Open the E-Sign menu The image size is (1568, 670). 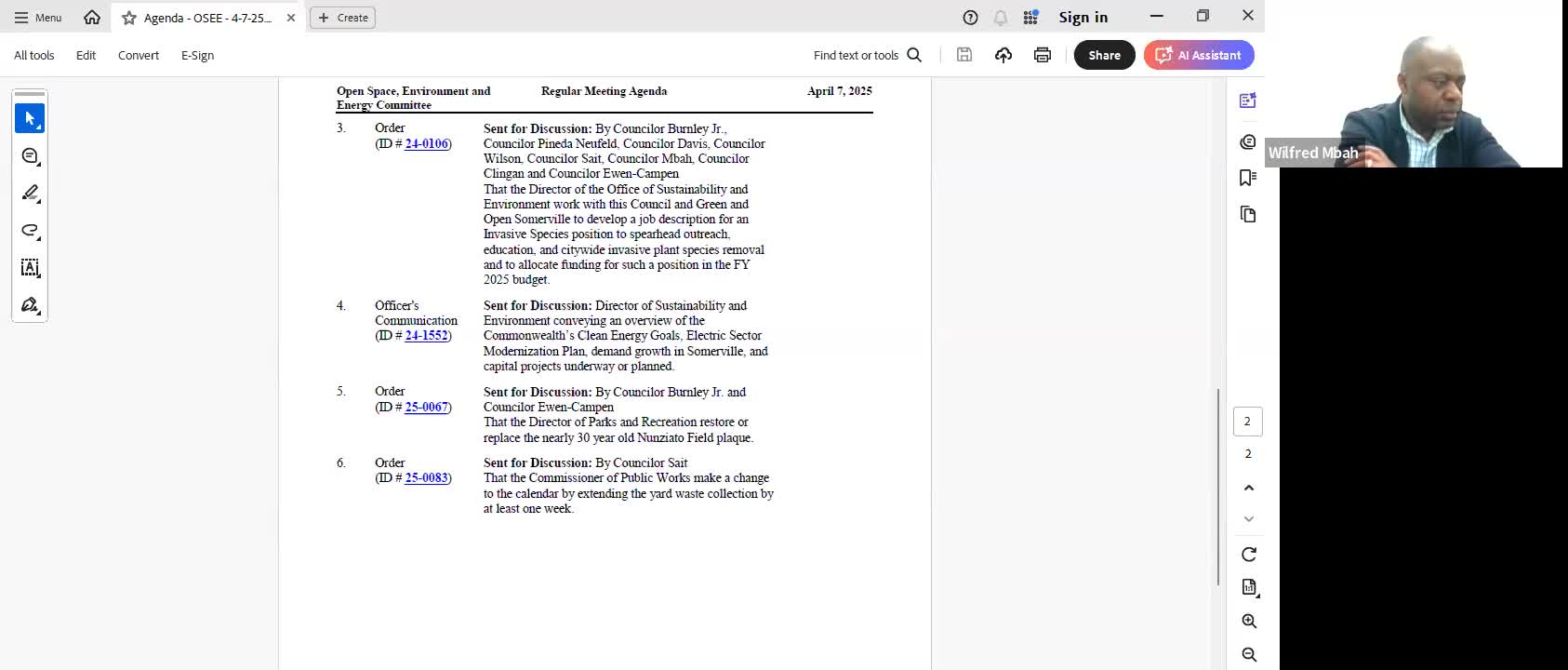click(x=197, y=56)
